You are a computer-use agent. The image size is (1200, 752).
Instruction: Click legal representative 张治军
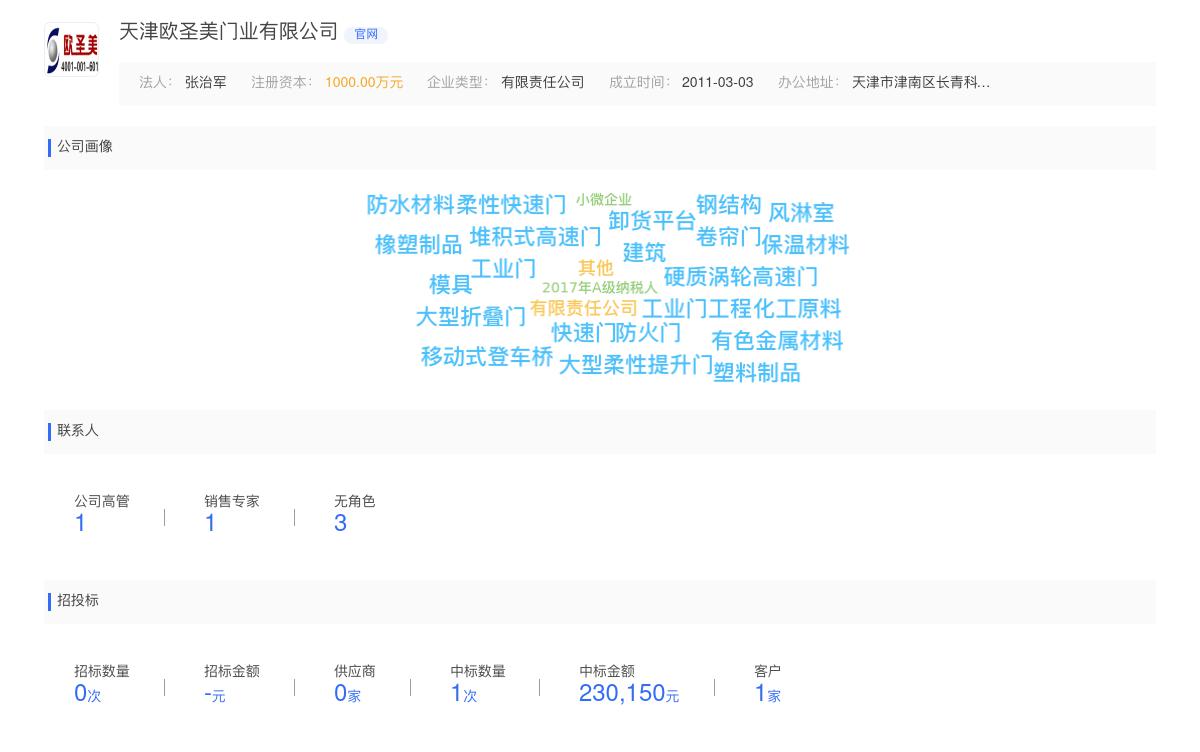point(206,83)
